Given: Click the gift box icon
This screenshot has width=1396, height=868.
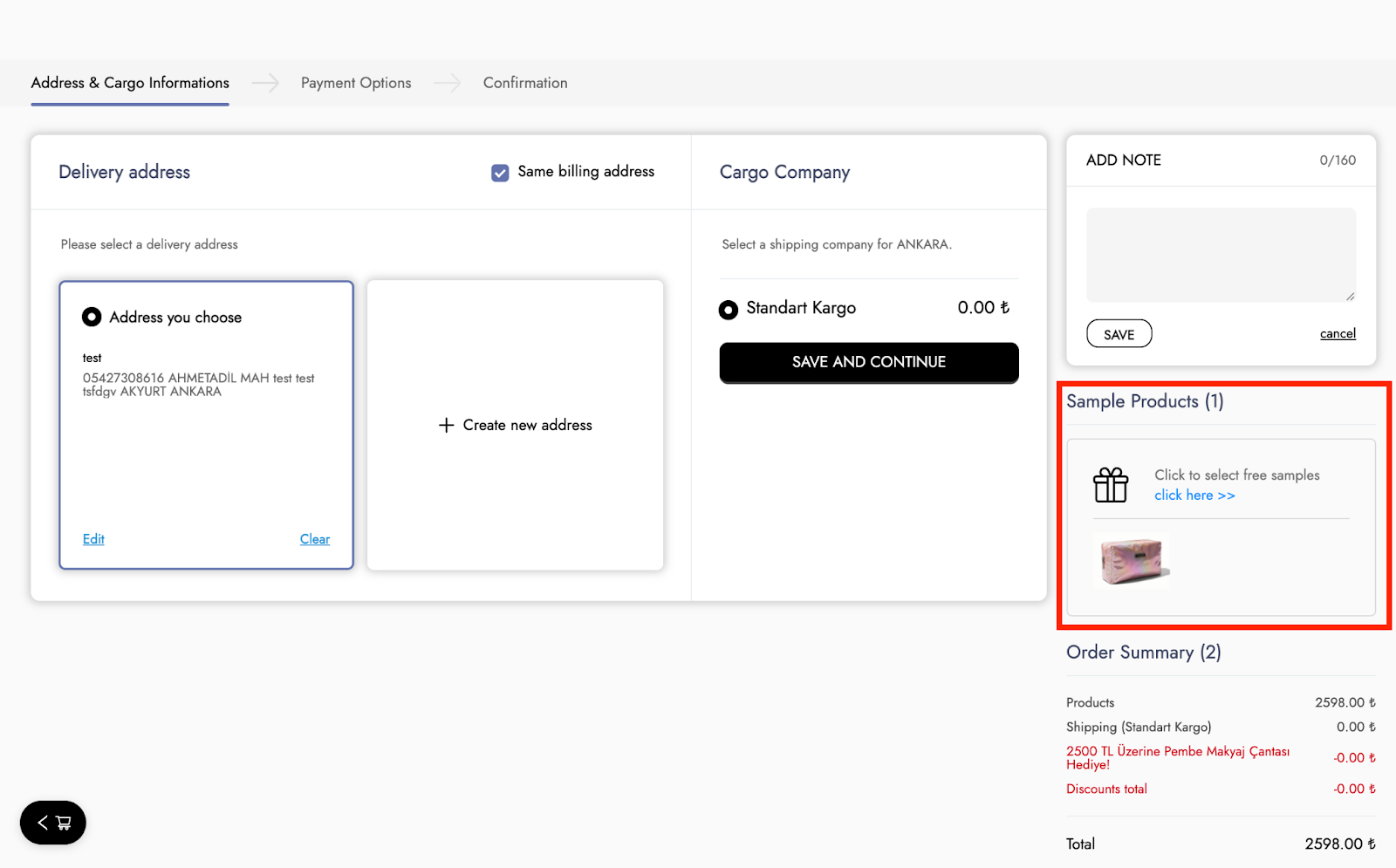Looking at the screenshot, I should pyautogui.click(x=1111, y=485).
